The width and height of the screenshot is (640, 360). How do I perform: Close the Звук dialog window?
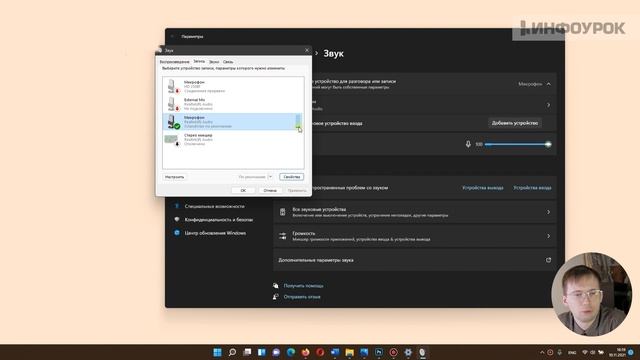tap(307, 50)
